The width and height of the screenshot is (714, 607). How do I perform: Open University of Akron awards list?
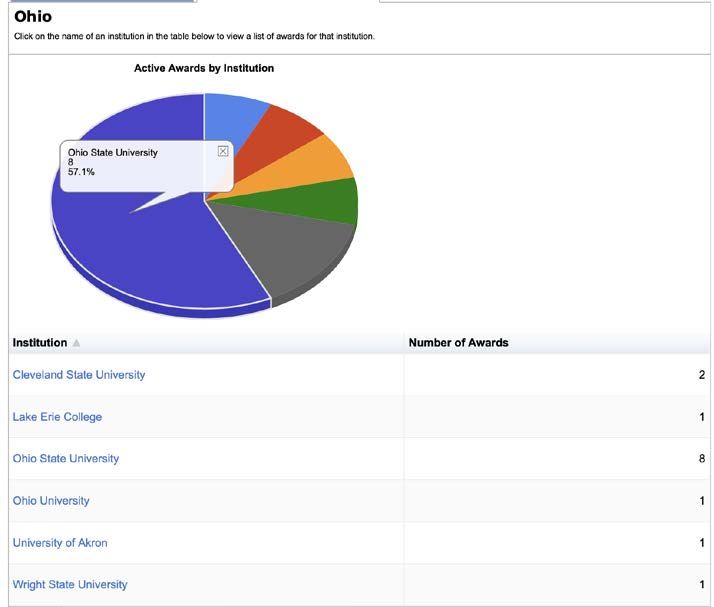point(60,543)
